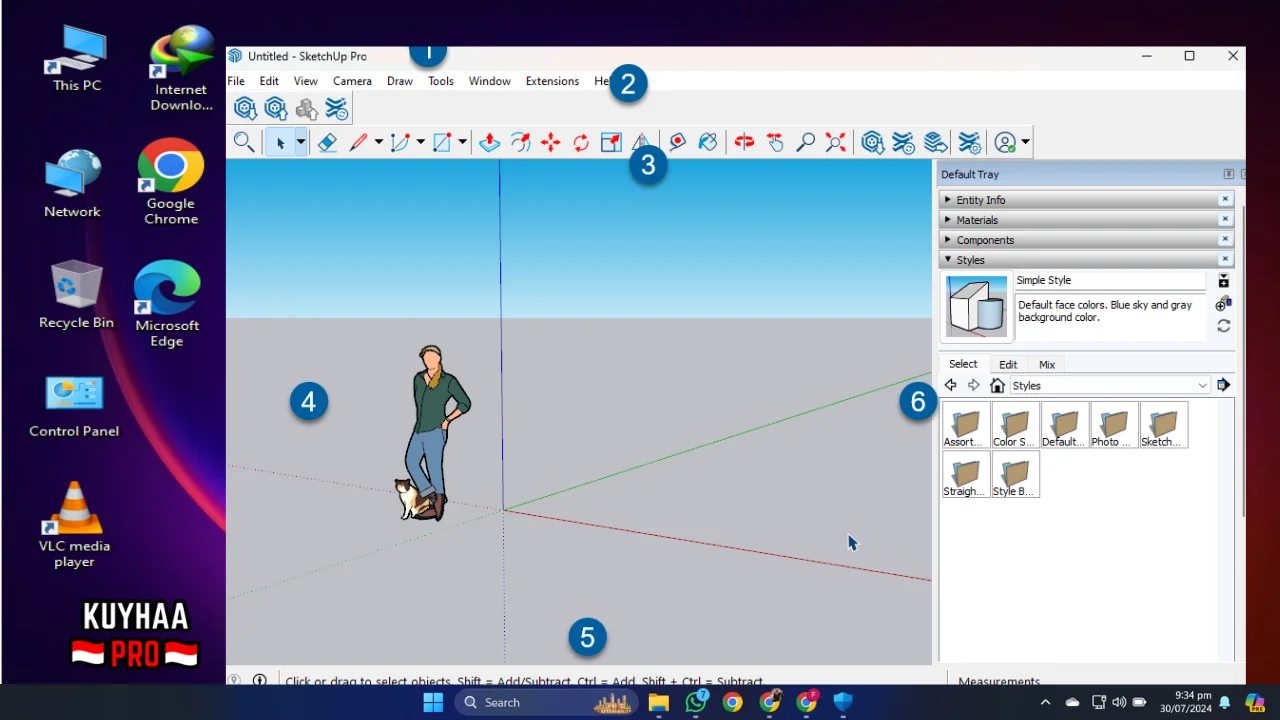Open the Extension Manager icon

tap(969, 143)
